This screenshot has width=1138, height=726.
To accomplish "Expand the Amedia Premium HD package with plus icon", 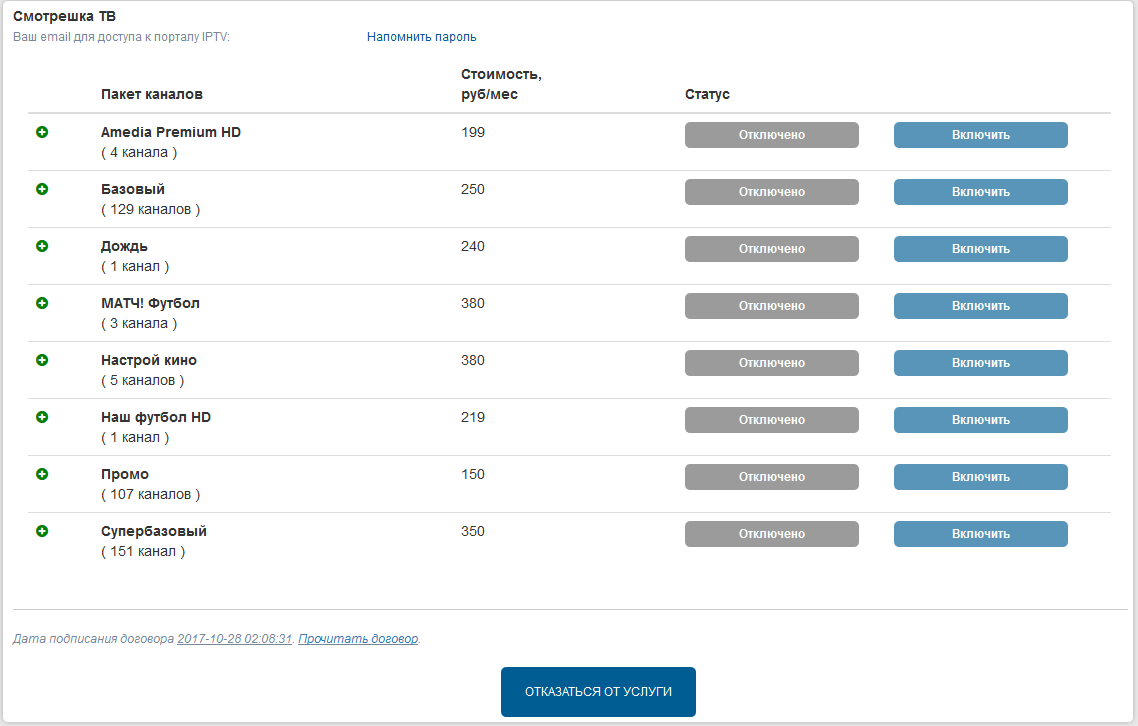I will click(x=42, y=132).
